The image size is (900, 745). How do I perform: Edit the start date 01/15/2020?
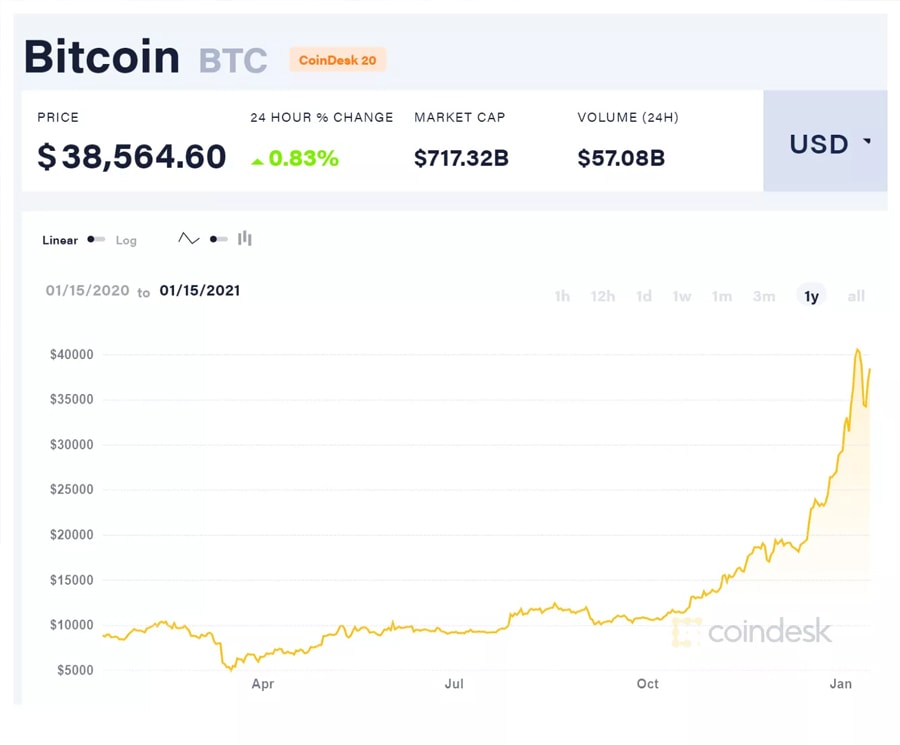88,291
